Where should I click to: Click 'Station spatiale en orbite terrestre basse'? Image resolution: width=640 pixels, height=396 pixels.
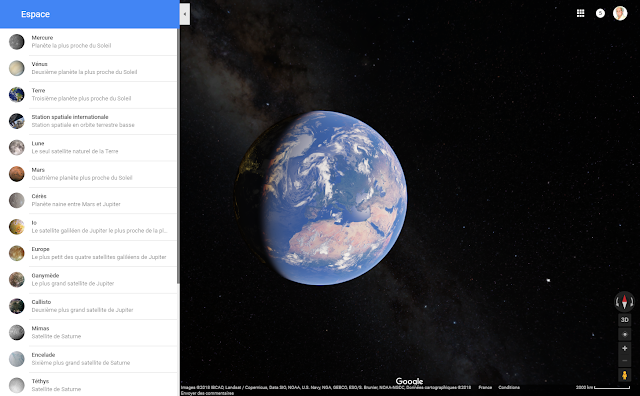coord(83,125)
